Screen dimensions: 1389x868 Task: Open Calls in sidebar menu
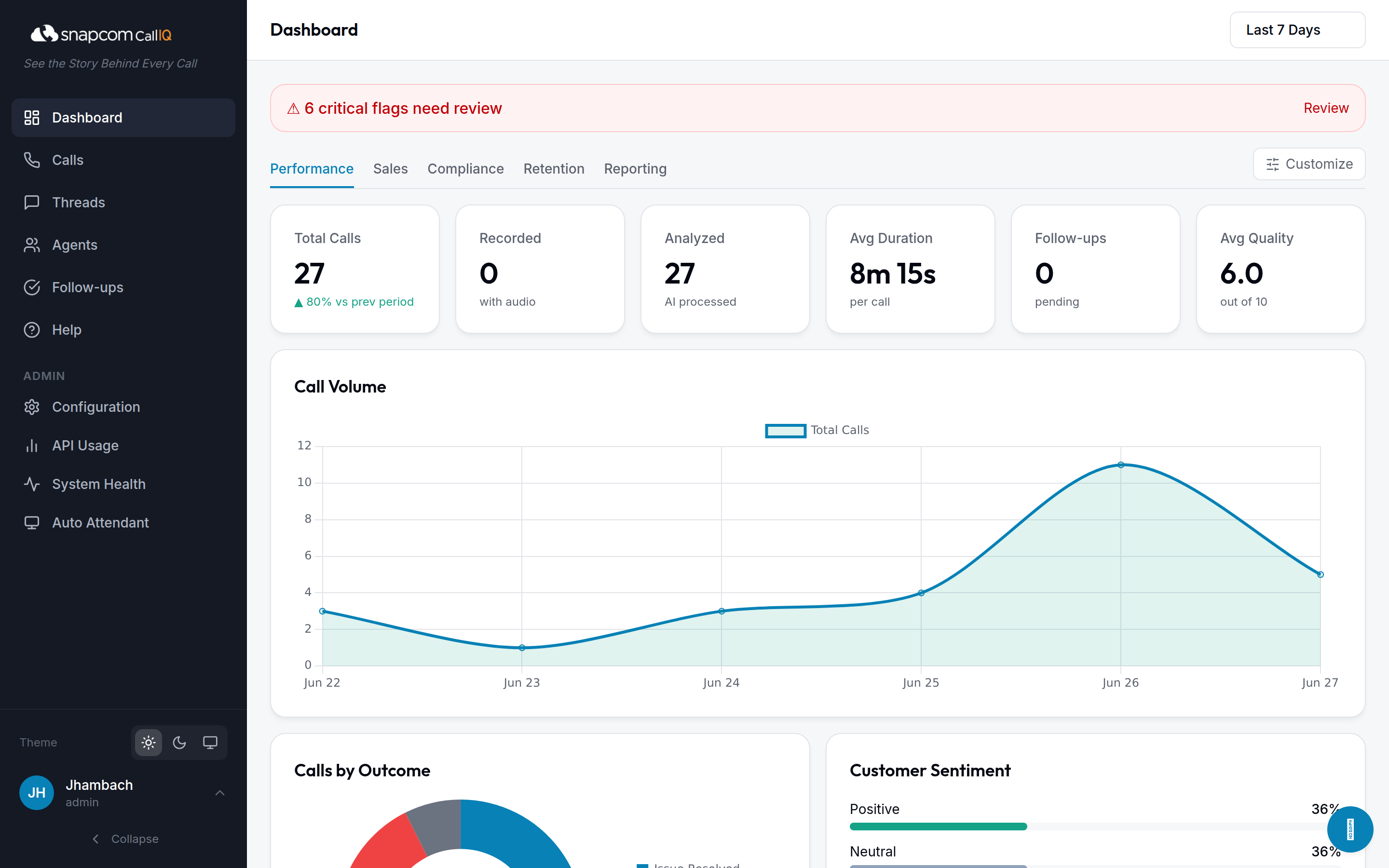click(x=123, y=160)
